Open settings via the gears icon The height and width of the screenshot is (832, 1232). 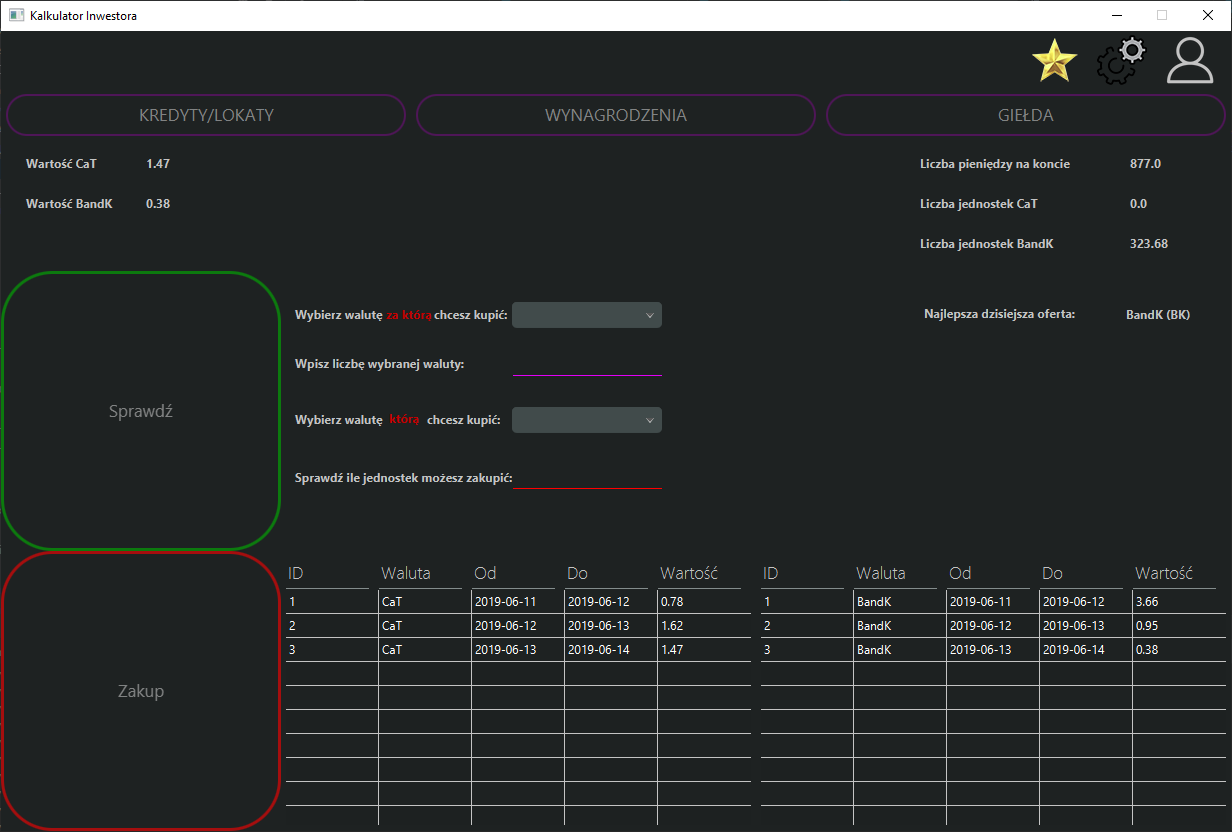(1121, 61)
